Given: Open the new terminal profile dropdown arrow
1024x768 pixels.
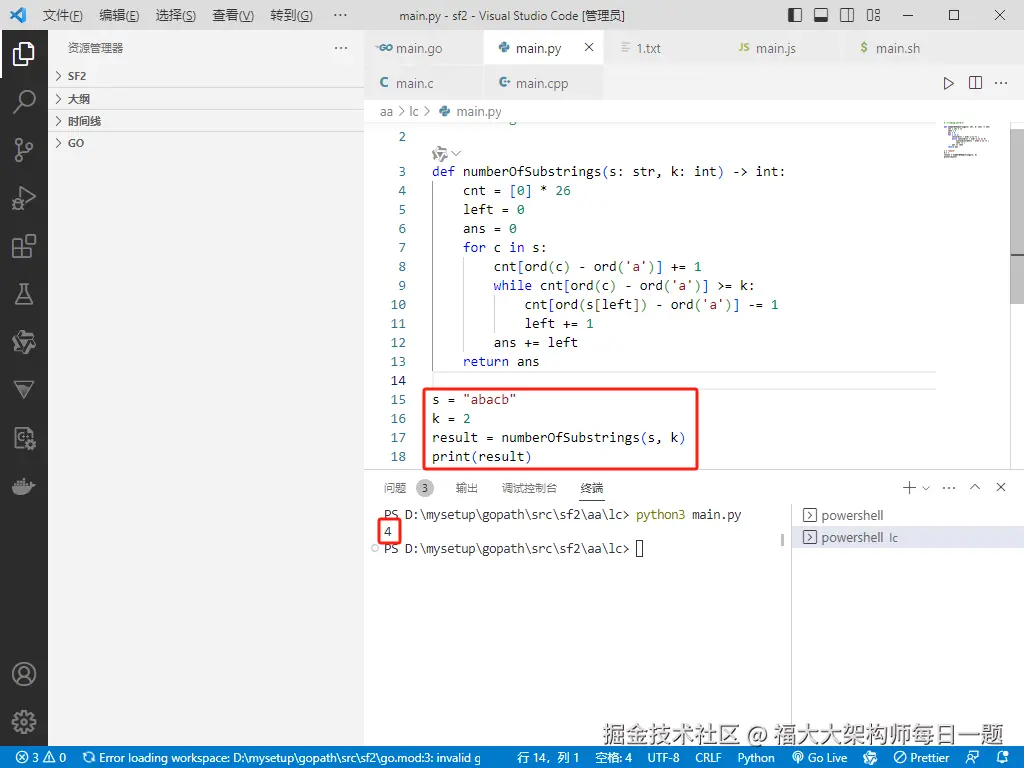Looking at the screenshot, I should pyautogui.click(x=926, y=488).
